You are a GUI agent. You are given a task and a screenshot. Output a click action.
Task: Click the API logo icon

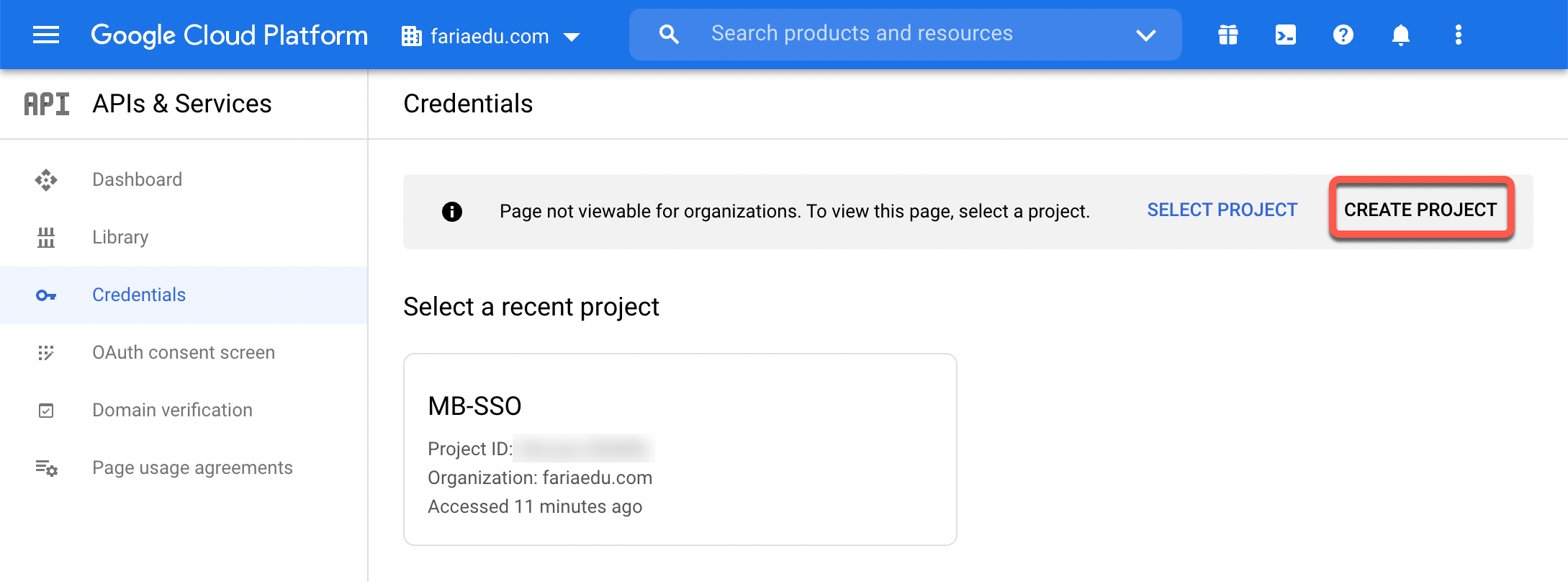47,104
